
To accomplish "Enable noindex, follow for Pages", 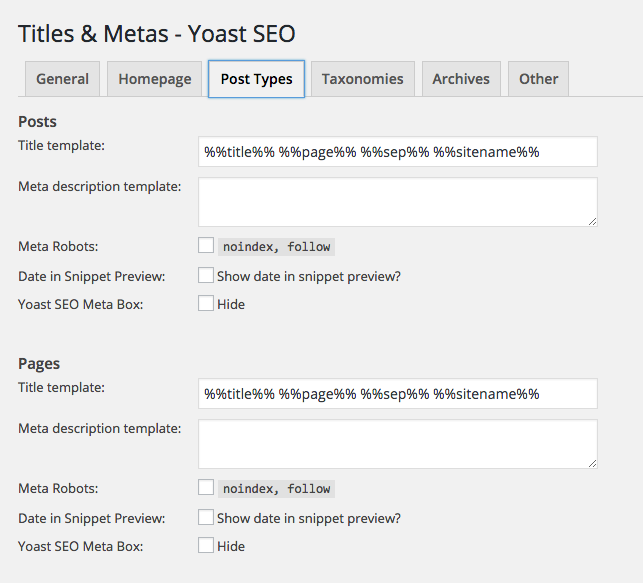I will point(206,487).
